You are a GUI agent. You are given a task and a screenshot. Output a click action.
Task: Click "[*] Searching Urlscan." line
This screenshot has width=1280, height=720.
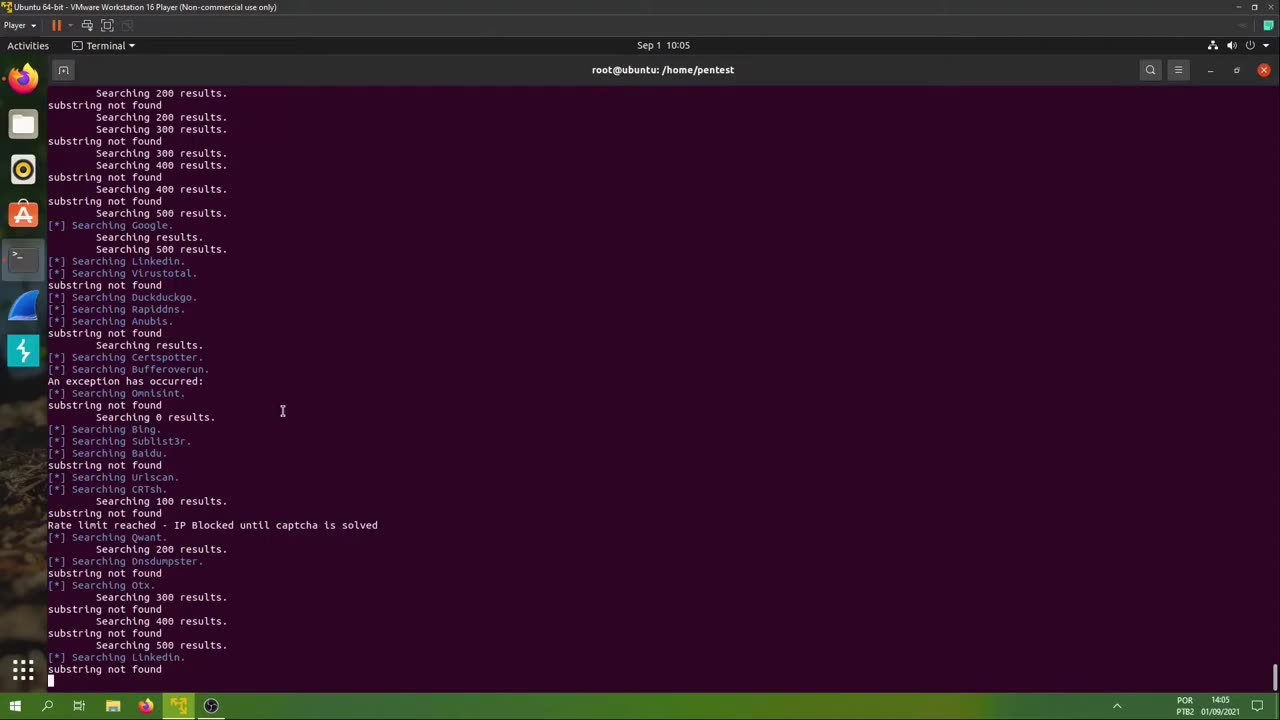[113, 477]
